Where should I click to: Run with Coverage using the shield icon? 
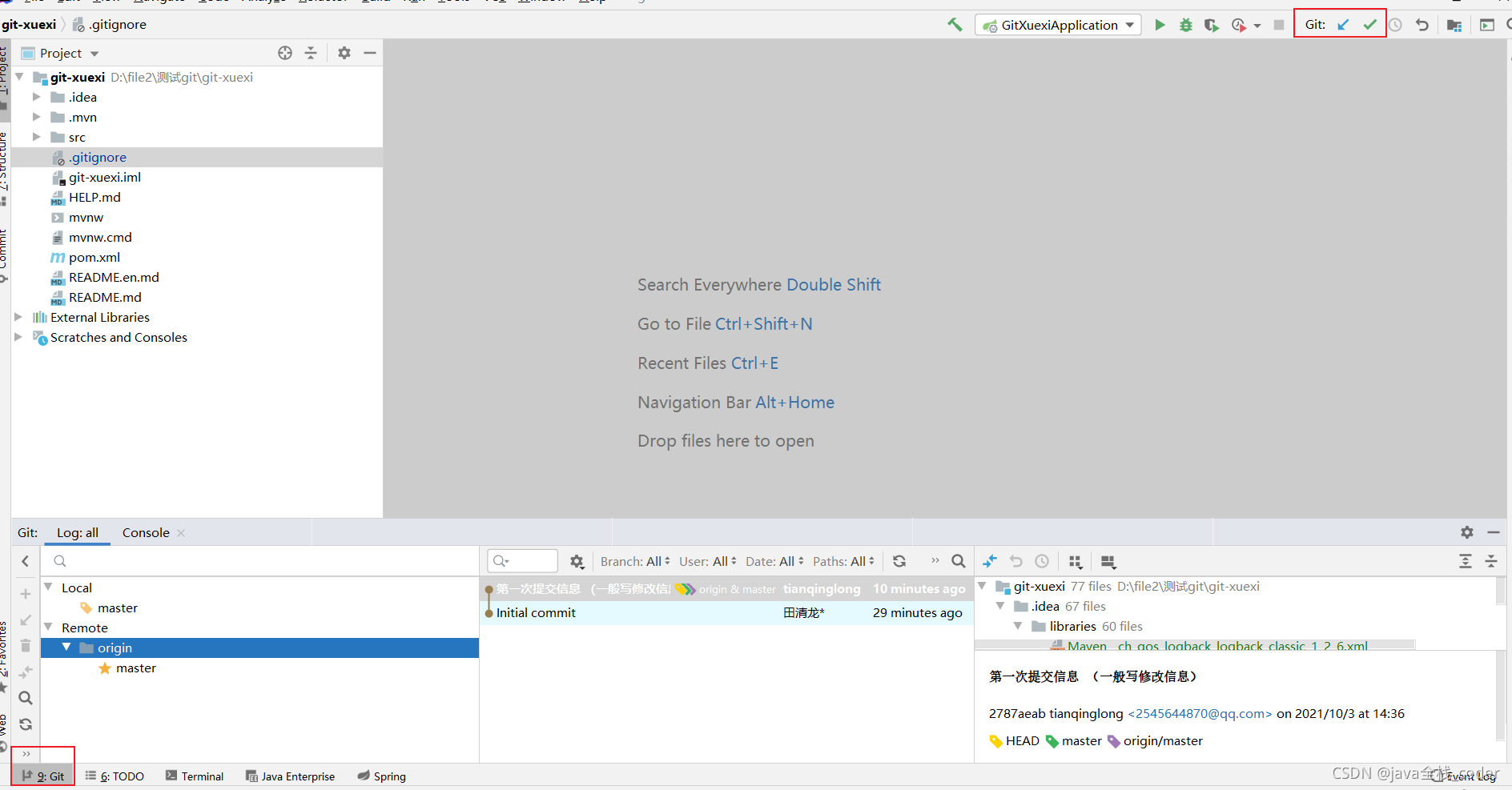[1212, 25]
